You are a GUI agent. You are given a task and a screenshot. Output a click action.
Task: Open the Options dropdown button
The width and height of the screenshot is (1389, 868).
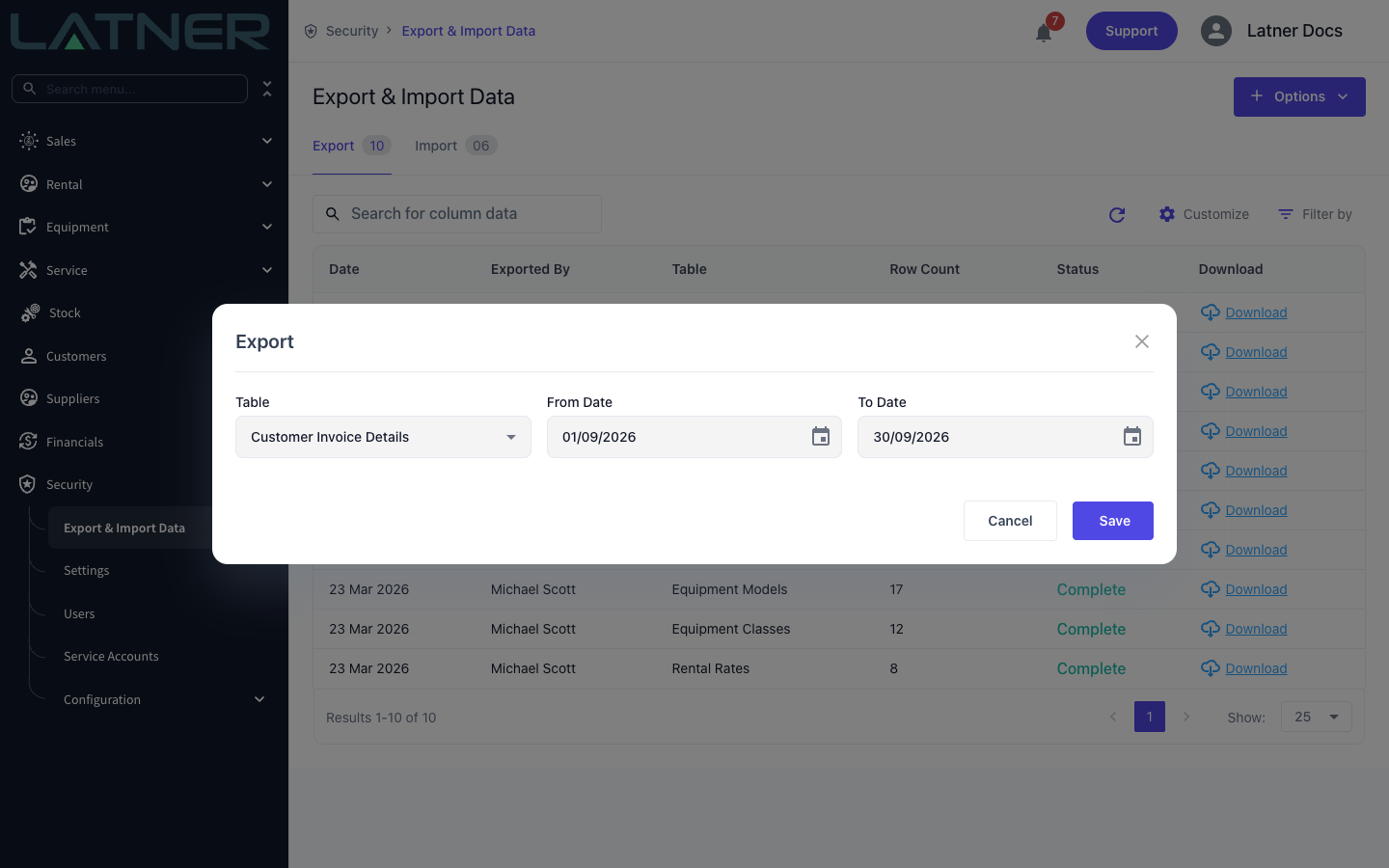tap(1299, 96)
